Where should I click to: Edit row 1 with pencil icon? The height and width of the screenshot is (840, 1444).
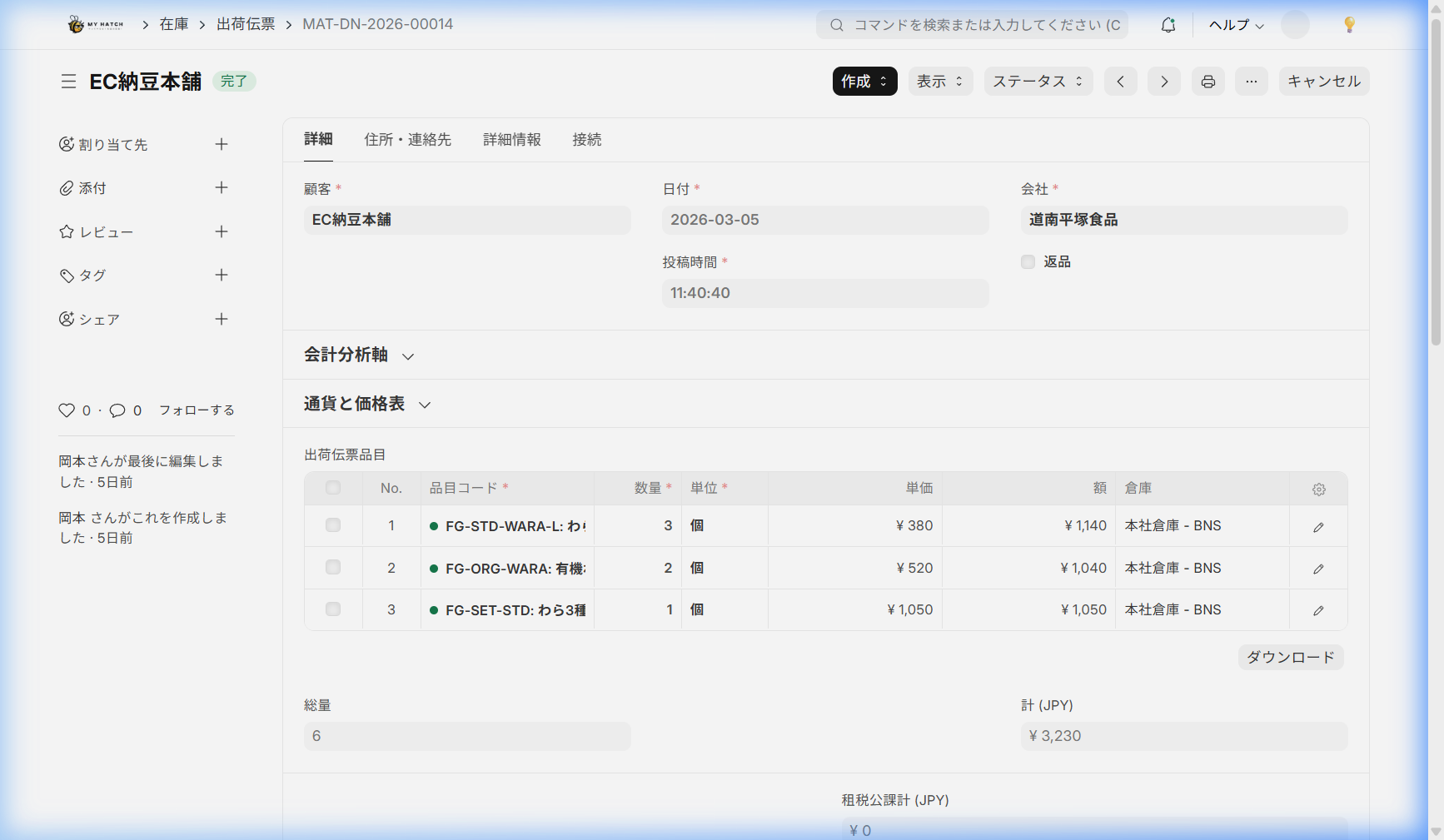pos(1318,527)
